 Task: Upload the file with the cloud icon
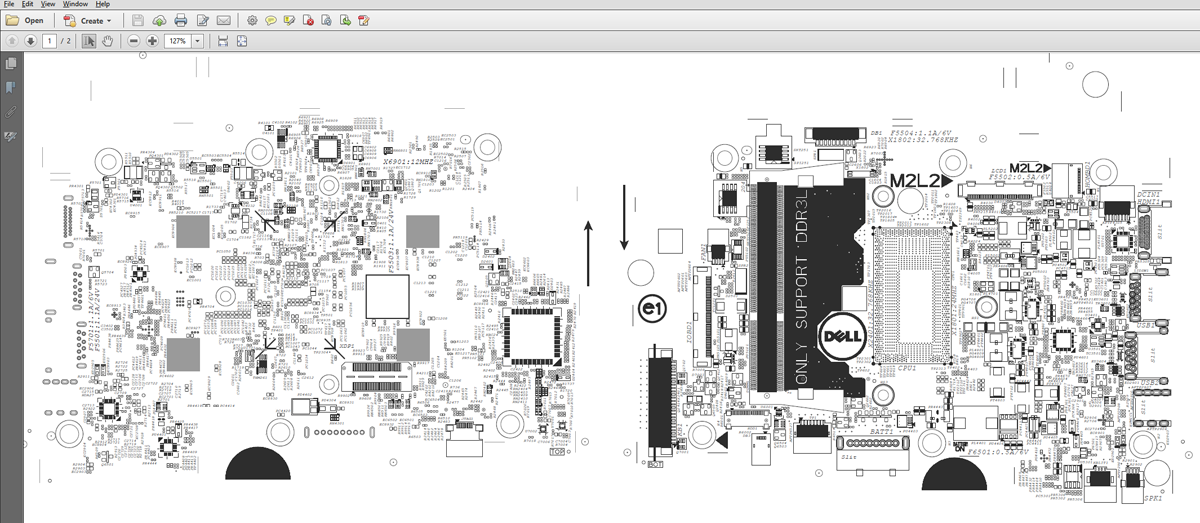click(159, 20)
